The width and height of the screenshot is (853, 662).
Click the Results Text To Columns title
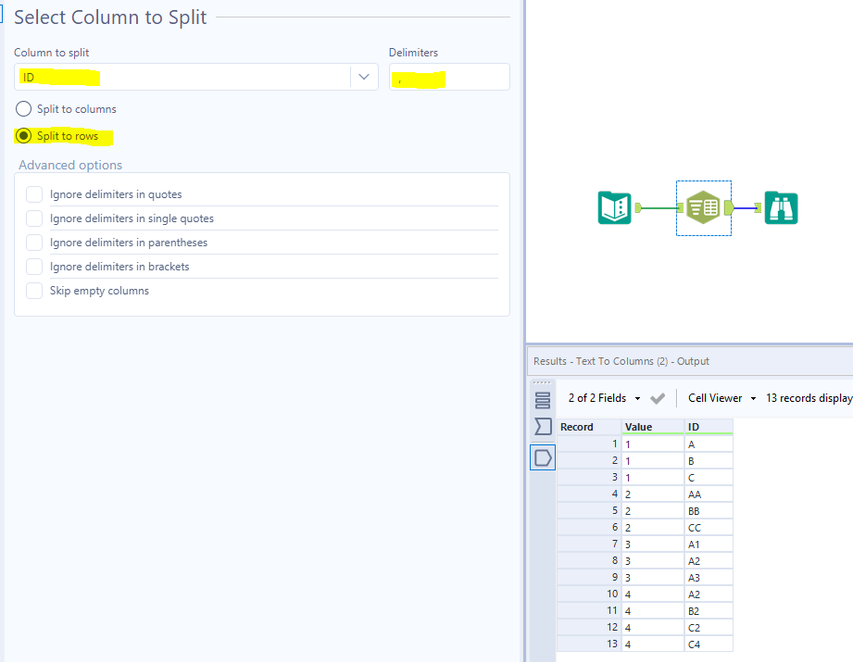coord(621,361)
